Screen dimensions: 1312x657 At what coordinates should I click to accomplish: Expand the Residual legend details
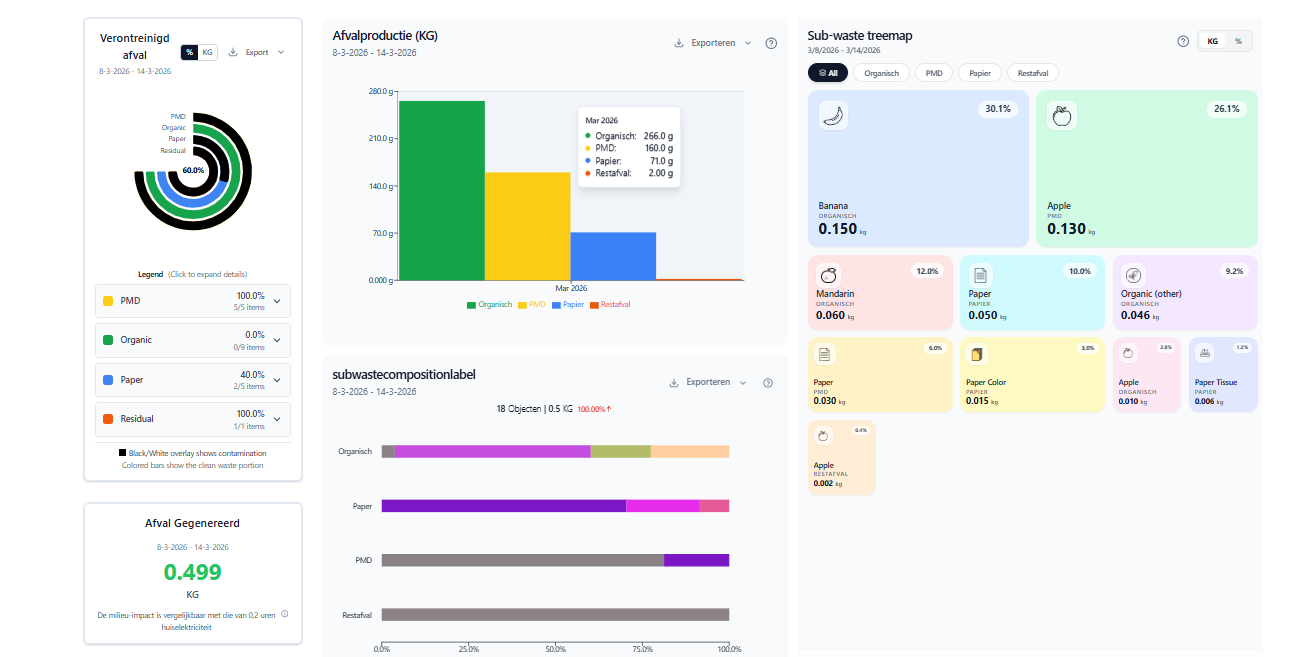pyautogui.click(x=277, y=419)
